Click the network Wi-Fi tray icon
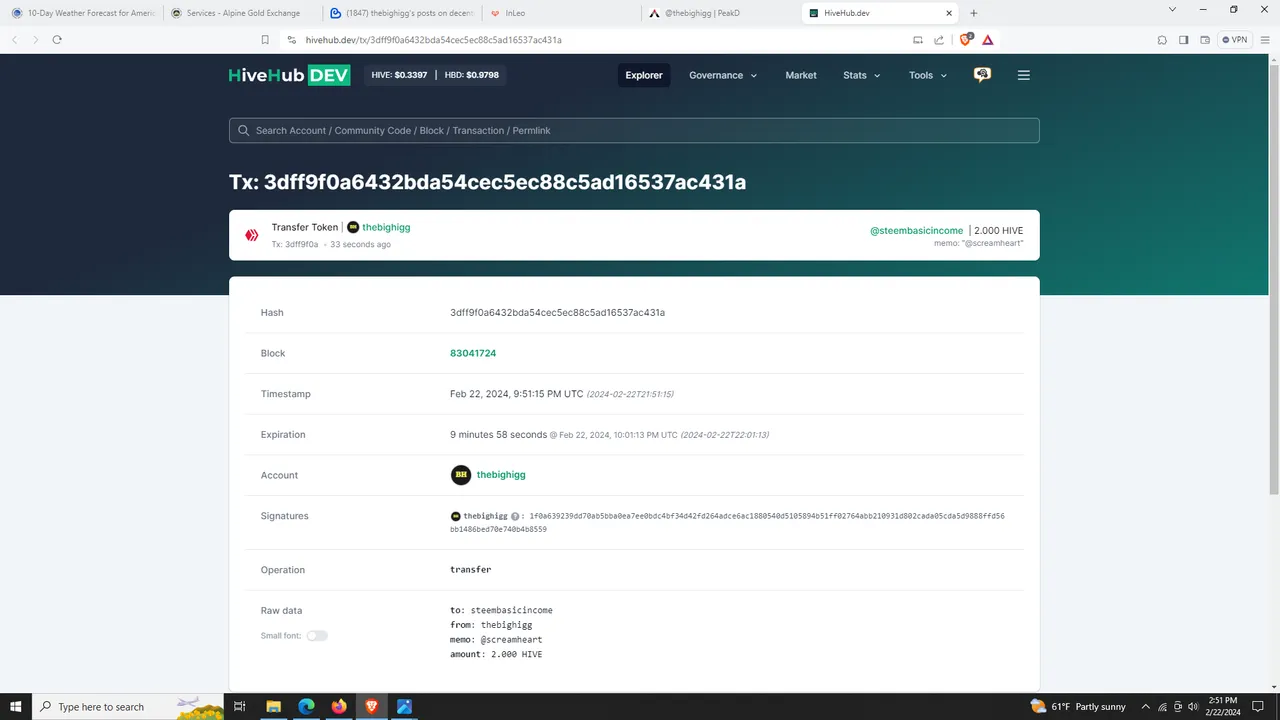The width and height of the screenshot is (1280, 720). tap(1160, 706)
